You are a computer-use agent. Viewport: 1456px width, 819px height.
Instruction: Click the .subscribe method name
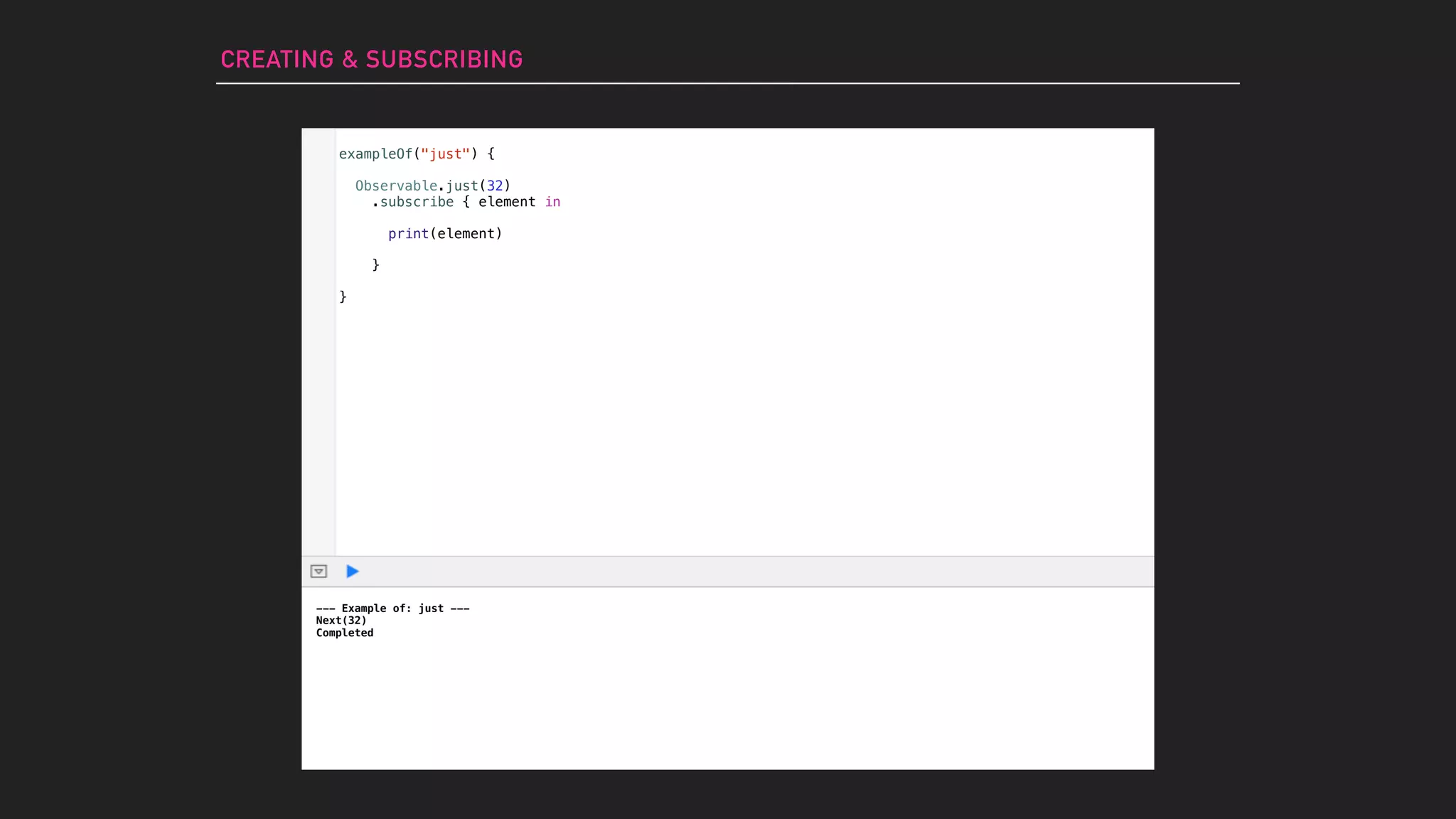tap(417, 202)
